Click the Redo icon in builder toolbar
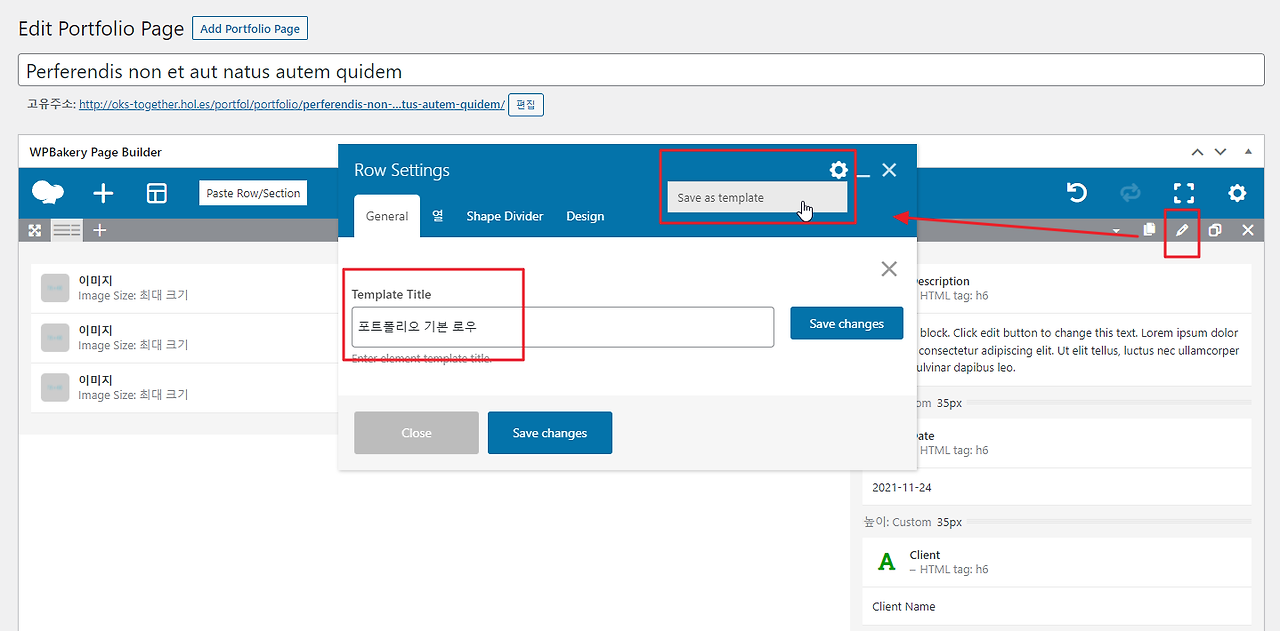 click(1130, 192)
